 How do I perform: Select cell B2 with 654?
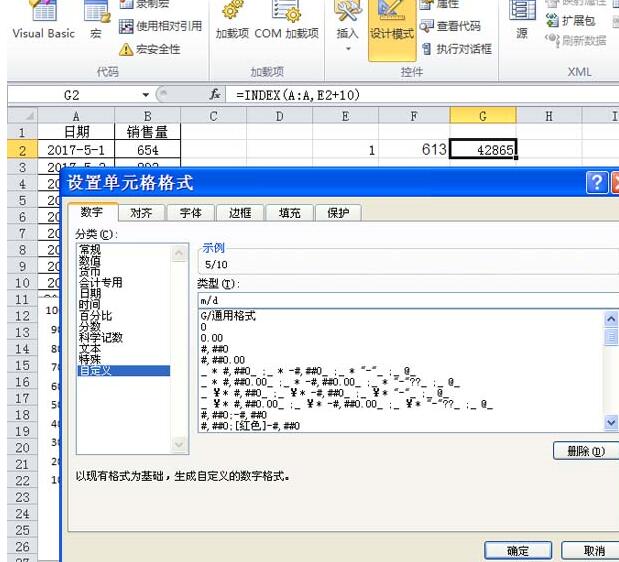coord(147,150)
